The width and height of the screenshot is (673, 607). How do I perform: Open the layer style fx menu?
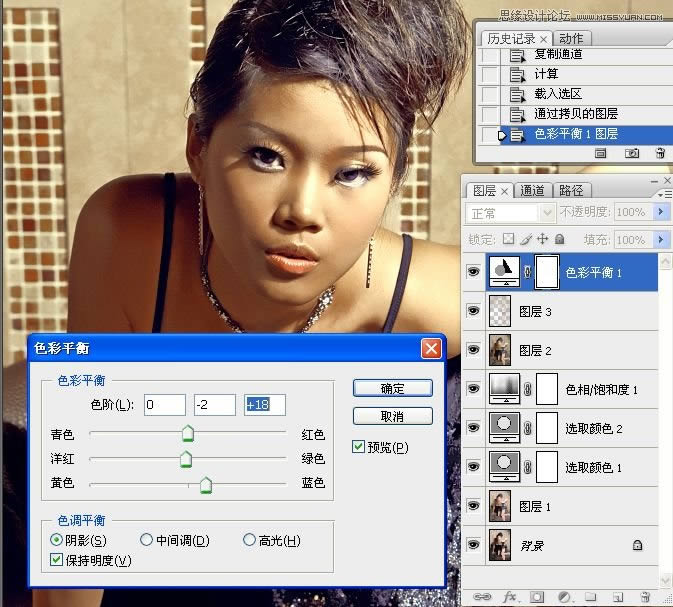pos(509,597)
